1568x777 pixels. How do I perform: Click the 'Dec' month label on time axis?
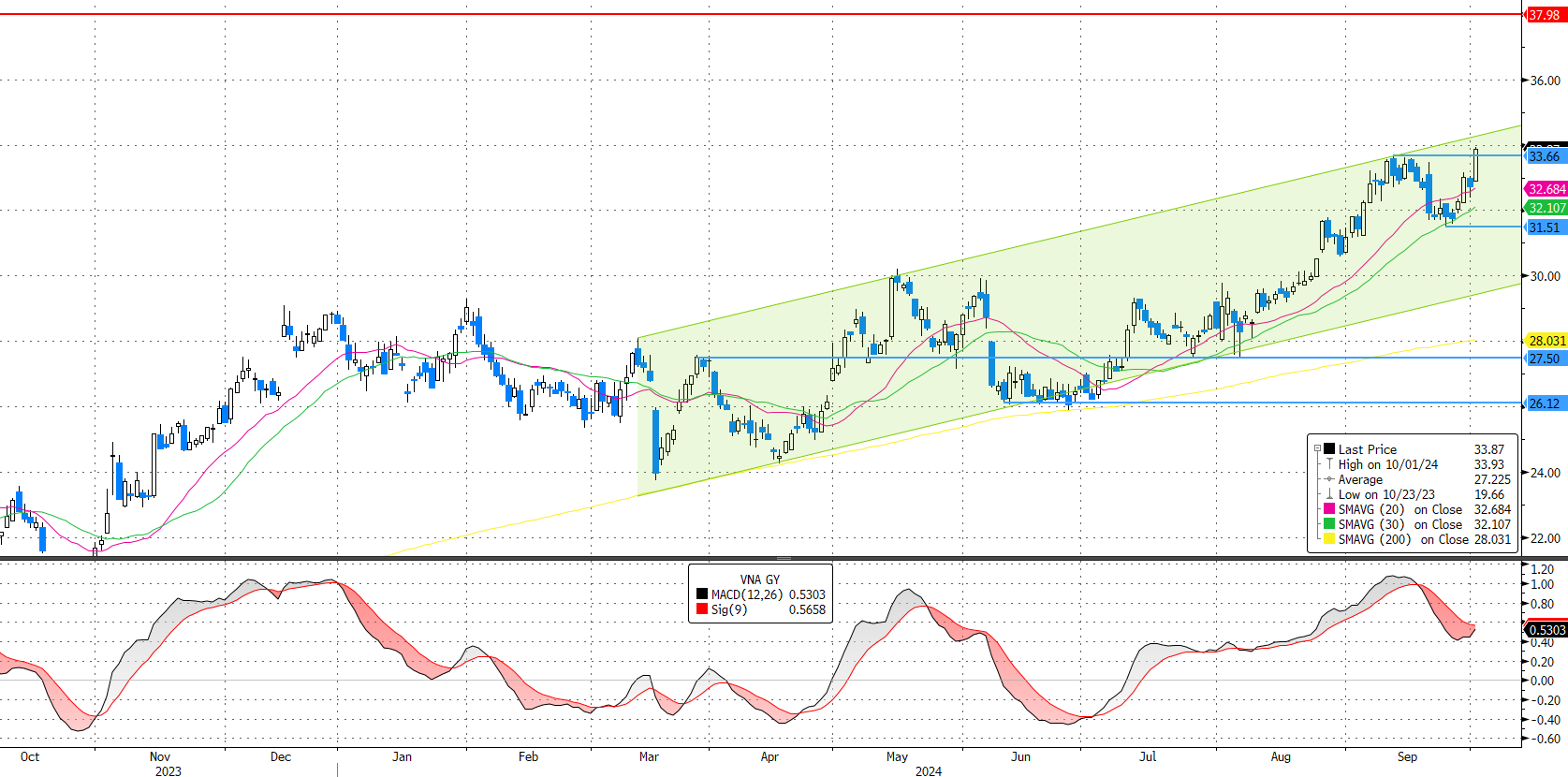281,756
